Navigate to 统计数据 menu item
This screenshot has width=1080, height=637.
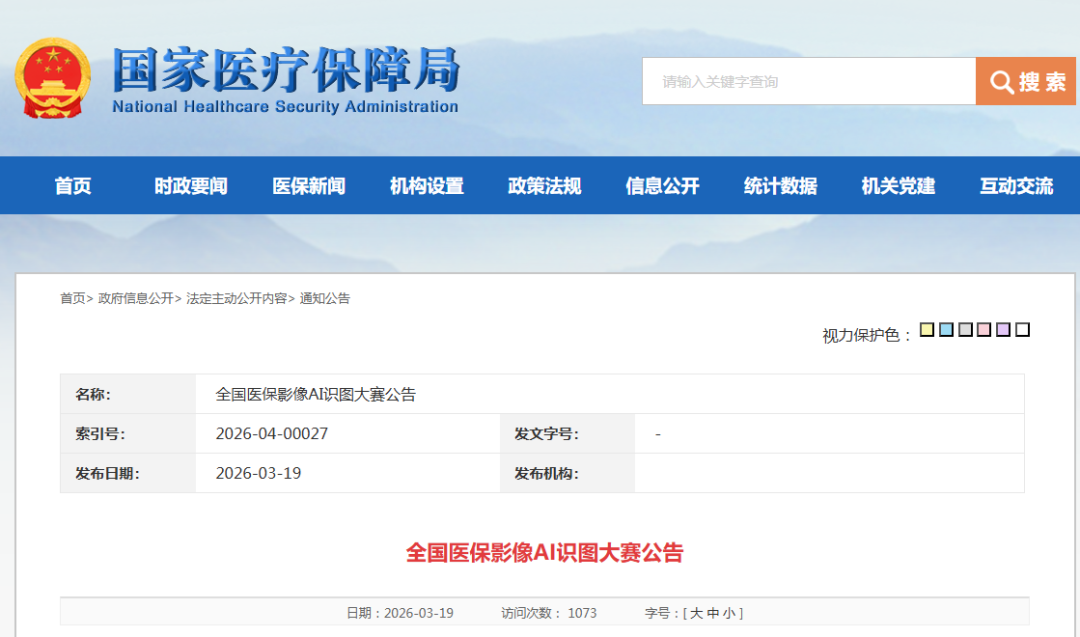[780, 186]
